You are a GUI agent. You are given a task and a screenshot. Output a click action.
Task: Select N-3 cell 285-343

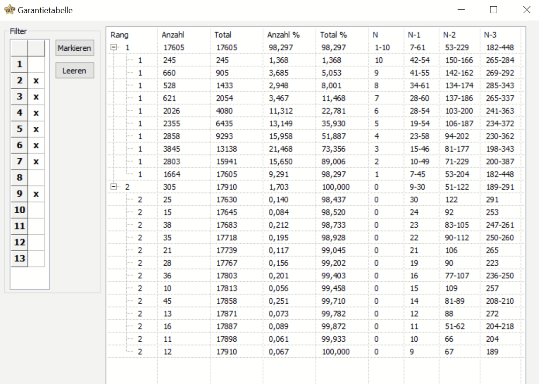click(x=500, y=86)
